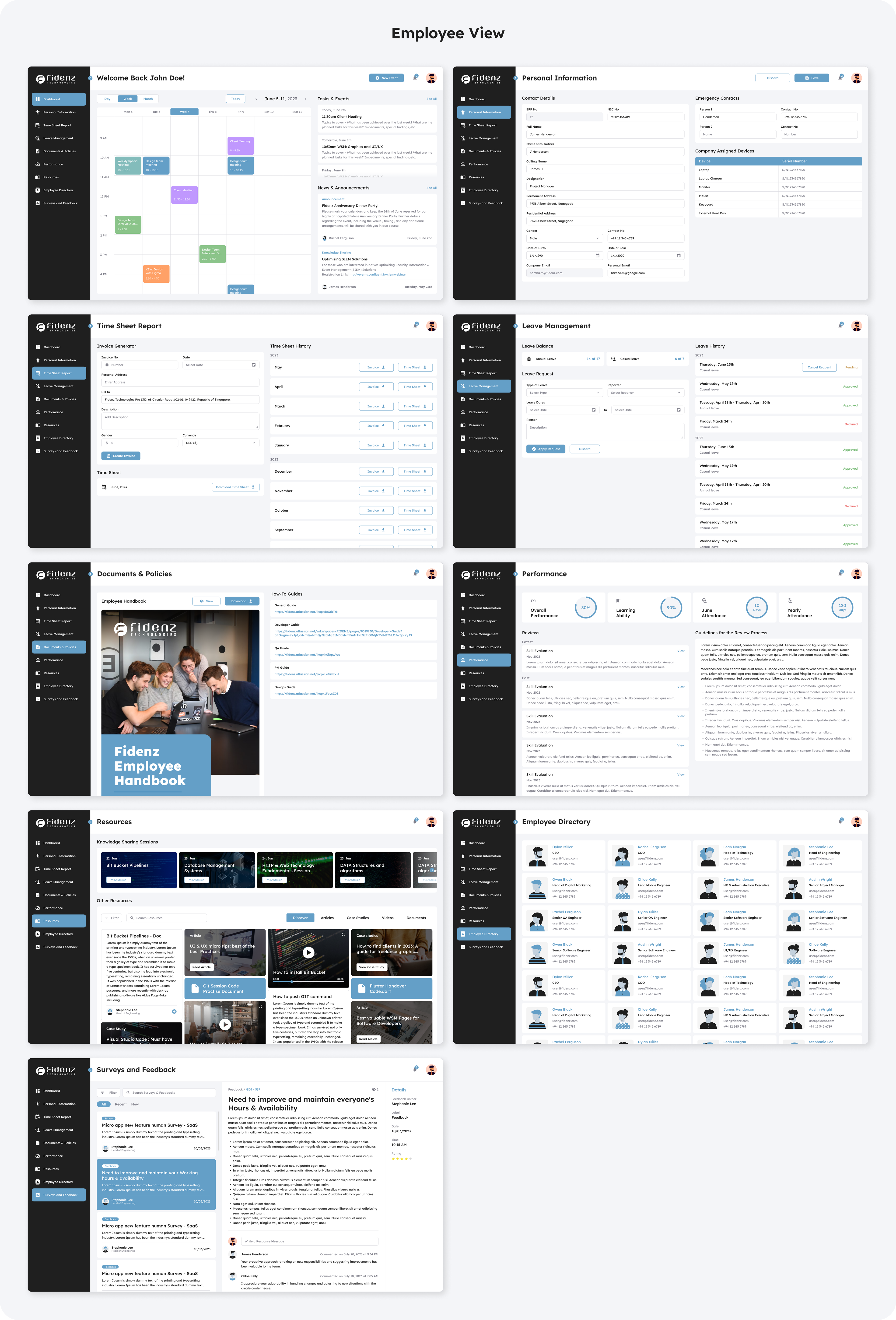Open the Date of Join calendar picker
896x1320 pixels.
pos(679,256)
